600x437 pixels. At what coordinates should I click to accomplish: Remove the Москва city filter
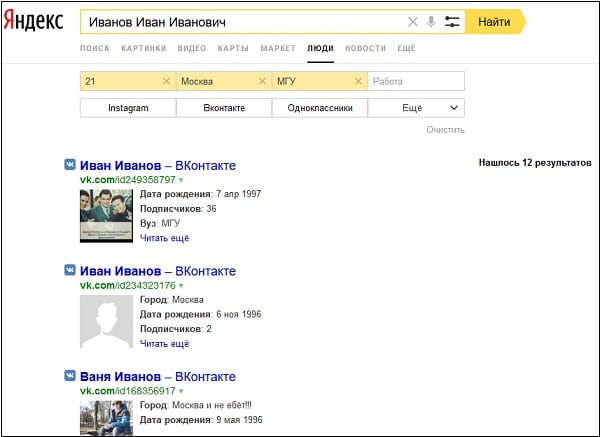[x=262, y=81]
